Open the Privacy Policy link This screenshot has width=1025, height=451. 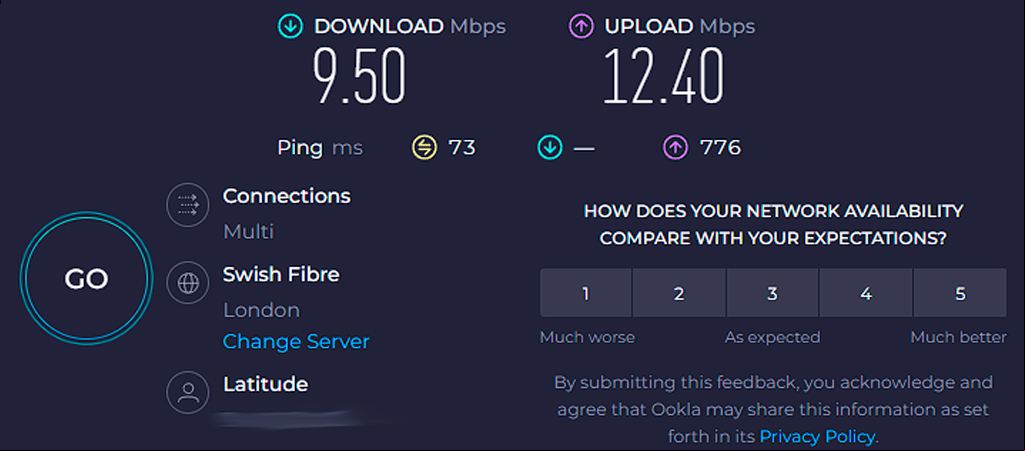(x=818, y=436)
